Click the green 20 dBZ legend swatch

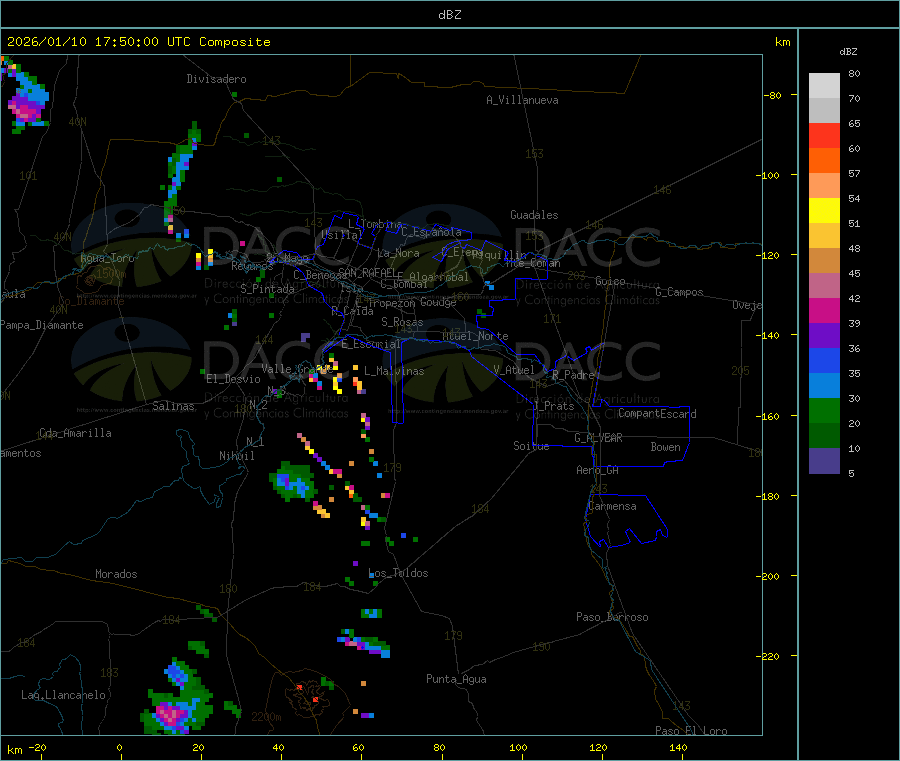click(x=824, y=410)
